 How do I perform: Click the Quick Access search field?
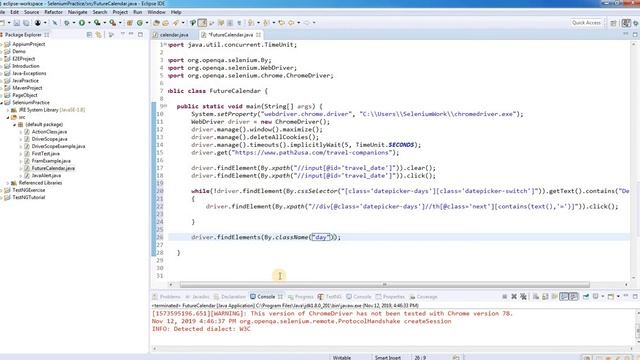(x=586, y=23)
